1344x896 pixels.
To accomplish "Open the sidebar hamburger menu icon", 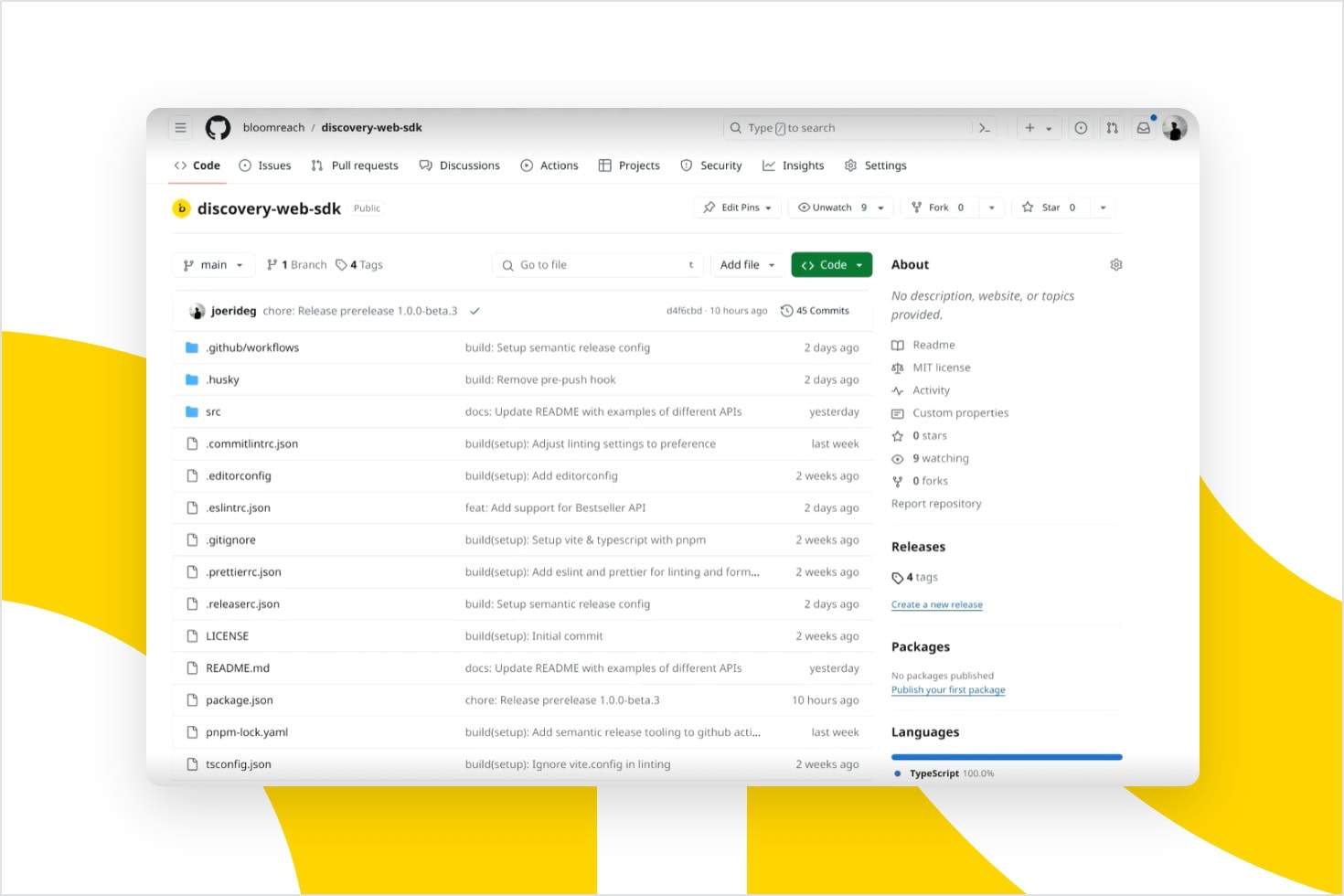I will [180, 127].
